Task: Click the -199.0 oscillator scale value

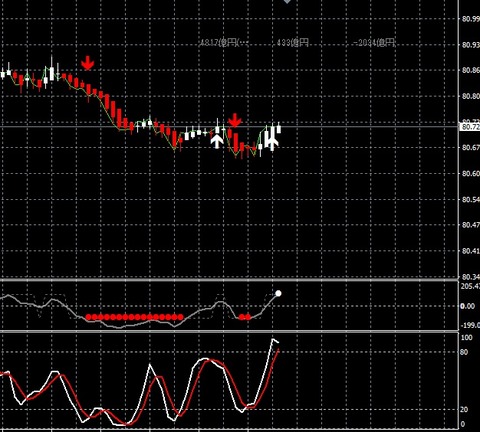Action: (470, 325)
